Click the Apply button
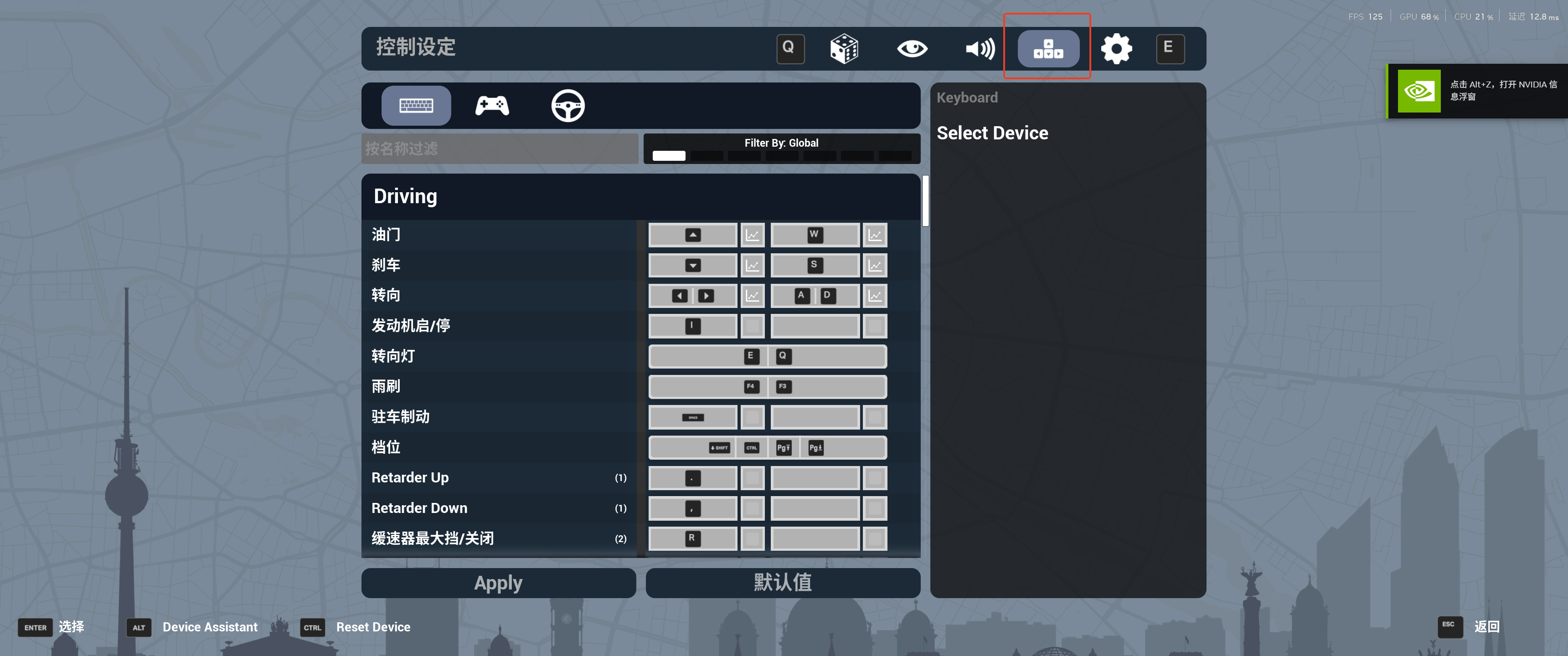This screenshot has height=656, width=1568. 498,583
